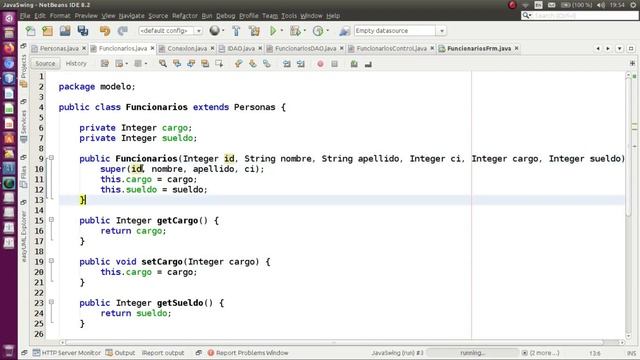Open the Files side panel
The height and width of the screenshot is (360, 640).
coord(24,176)
